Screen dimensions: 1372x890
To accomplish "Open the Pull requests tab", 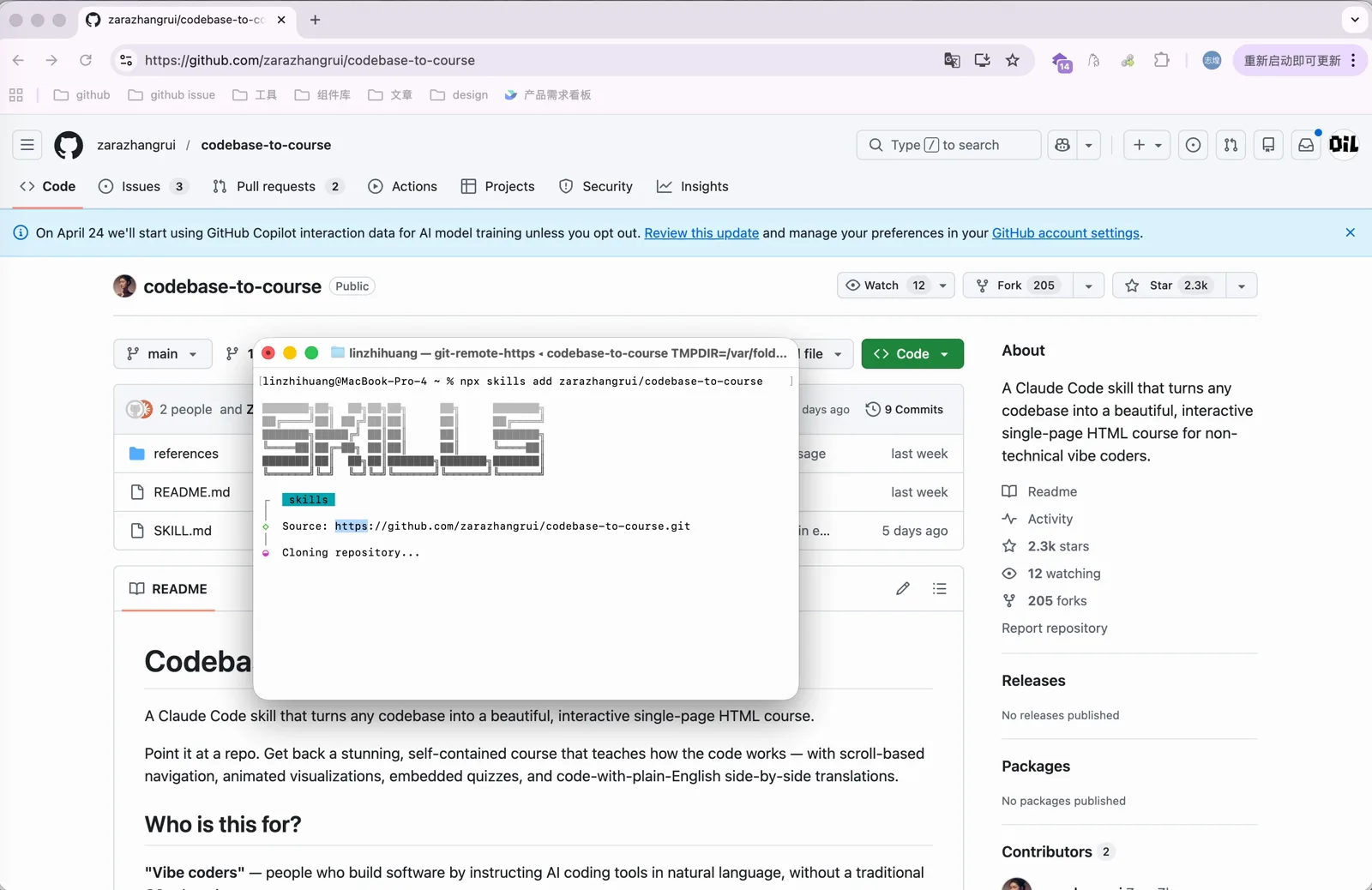I will coord(278,186).
